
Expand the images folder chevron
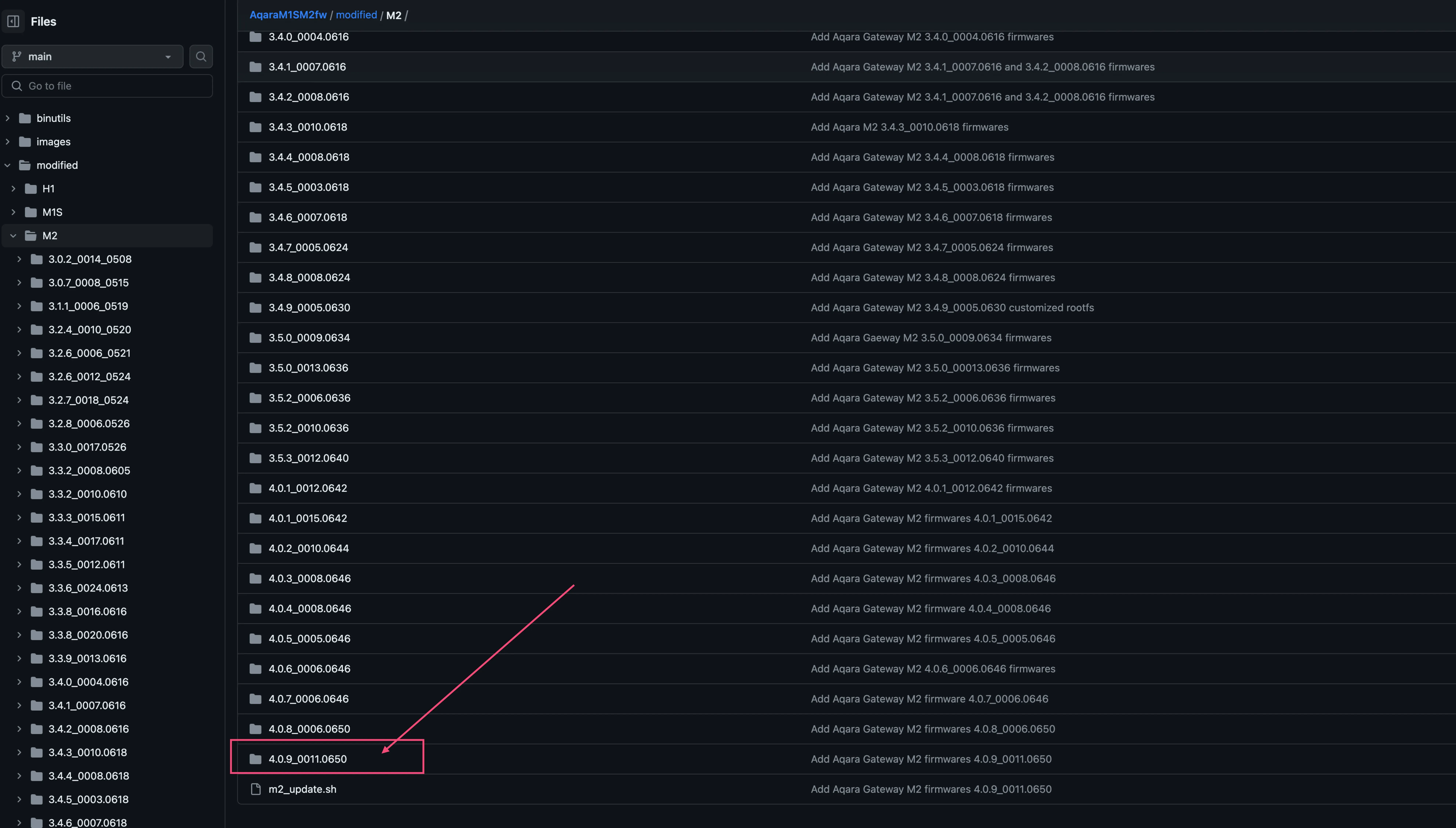point(7,142)
